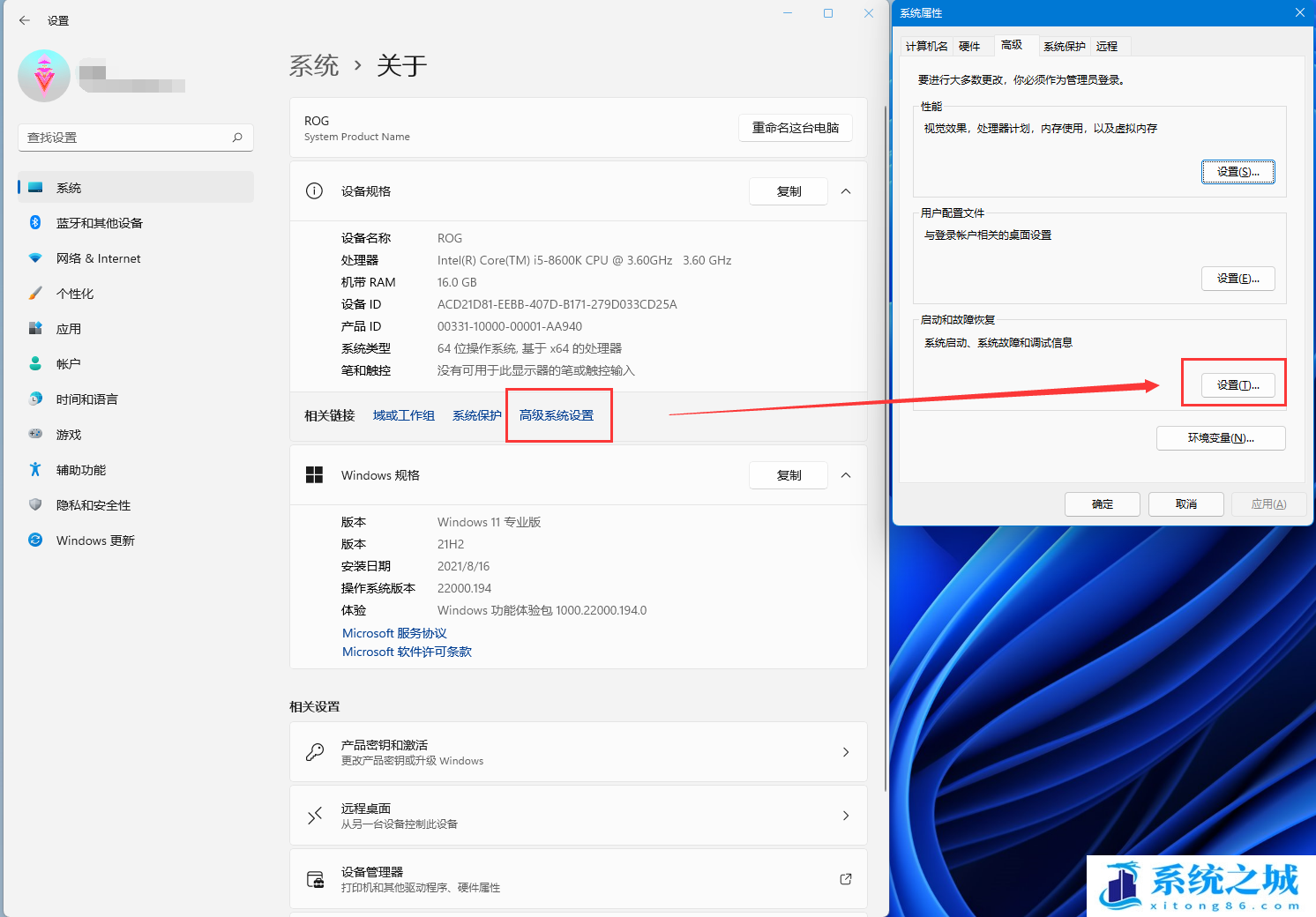
Task: Click the external-link icon for 设备管理器
Action: coord(846,879)
